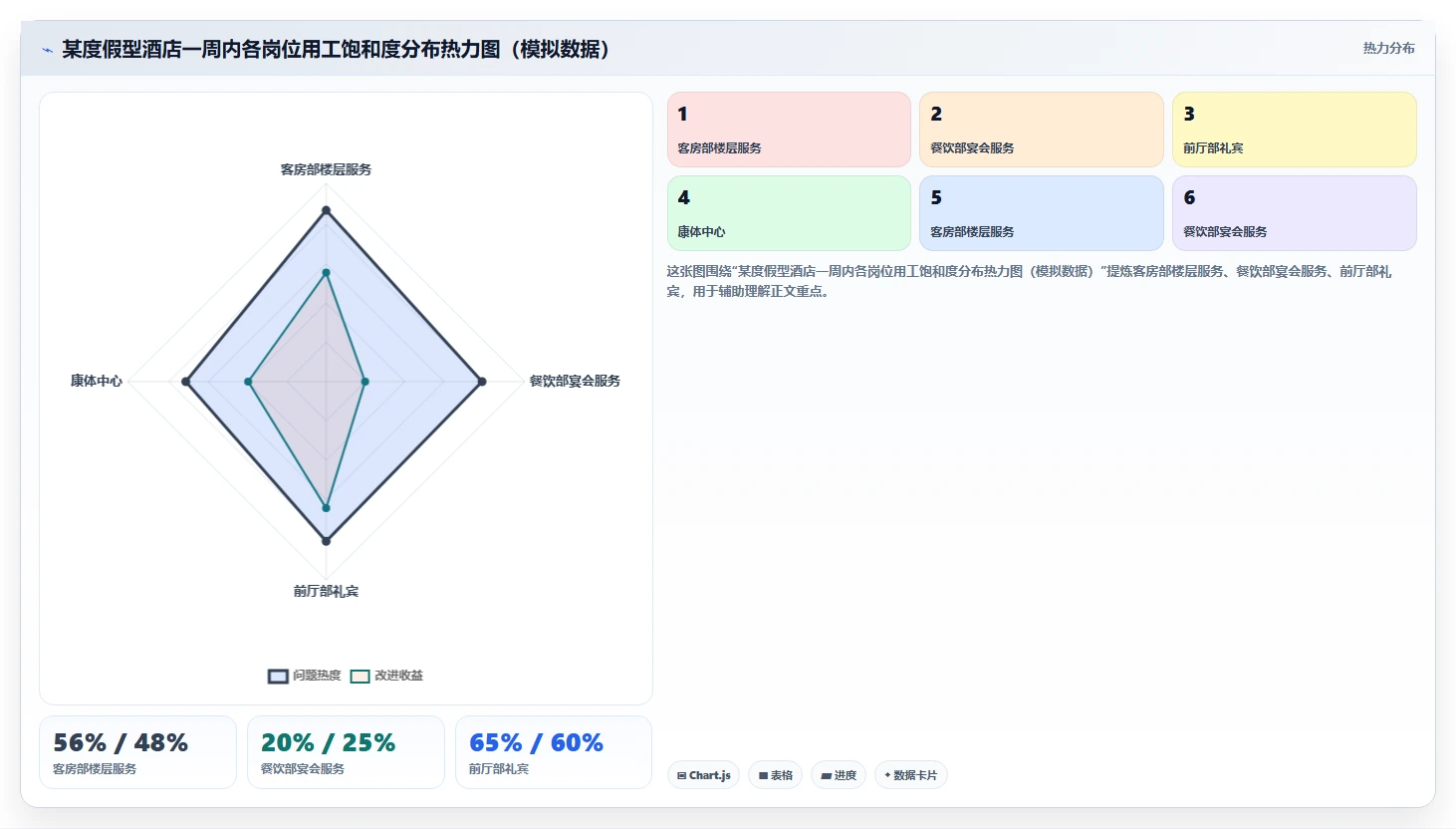Image resolution: width=1456 pixels, height=829 pixels.
Task: Open card 4 康体中心
Action: pyautogui.click(x=789, y=213)
